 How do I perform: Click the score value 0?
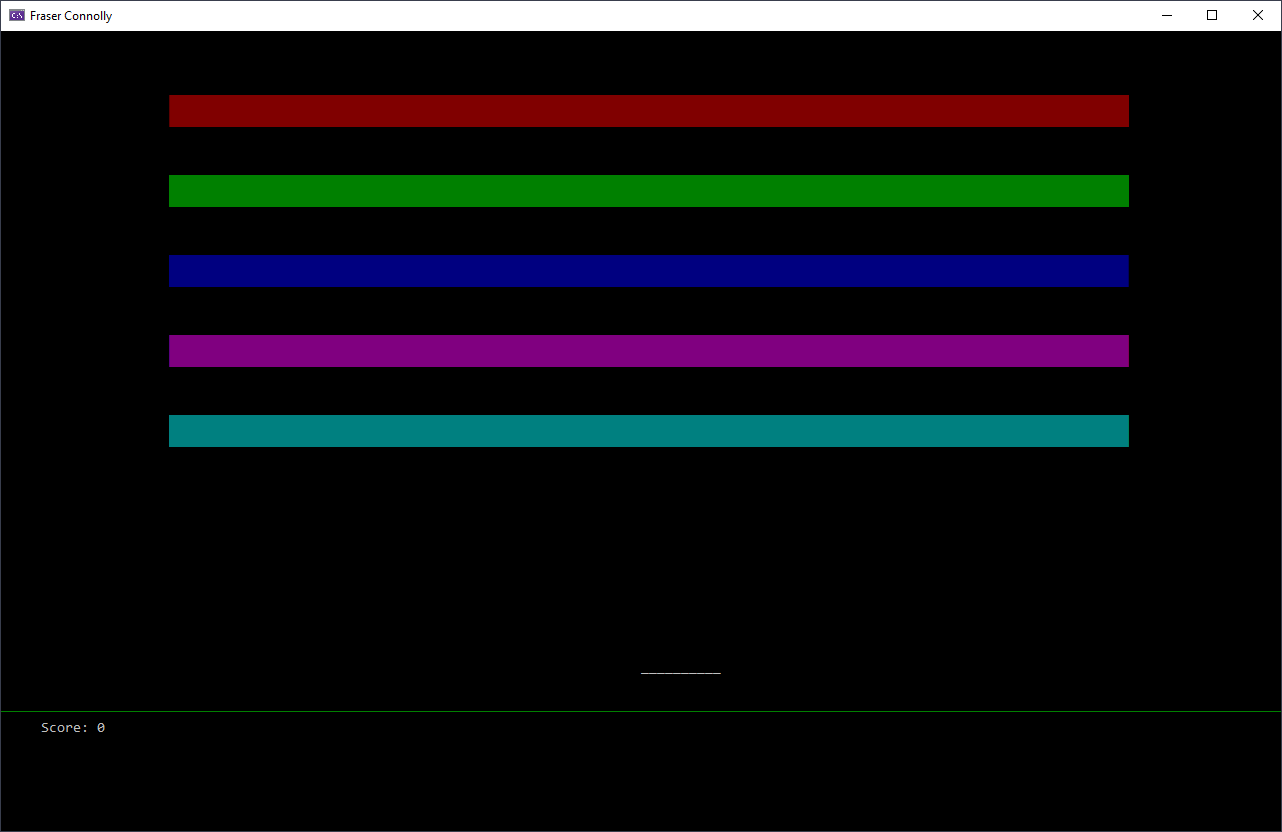(x=101, y=728)
